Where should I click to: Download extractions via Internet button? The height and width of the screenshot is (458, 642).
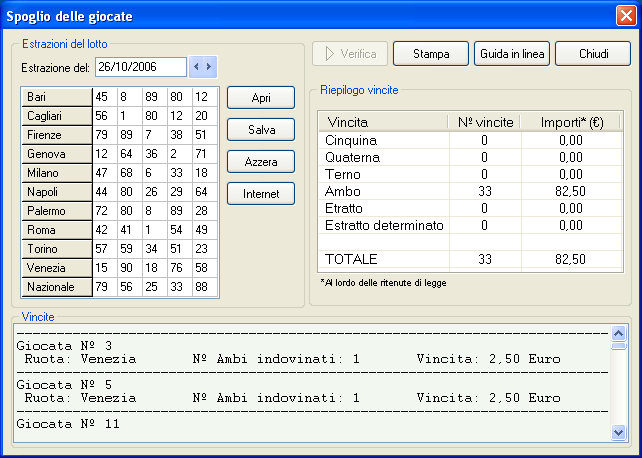pyautogui.click(x=260, y=194)
